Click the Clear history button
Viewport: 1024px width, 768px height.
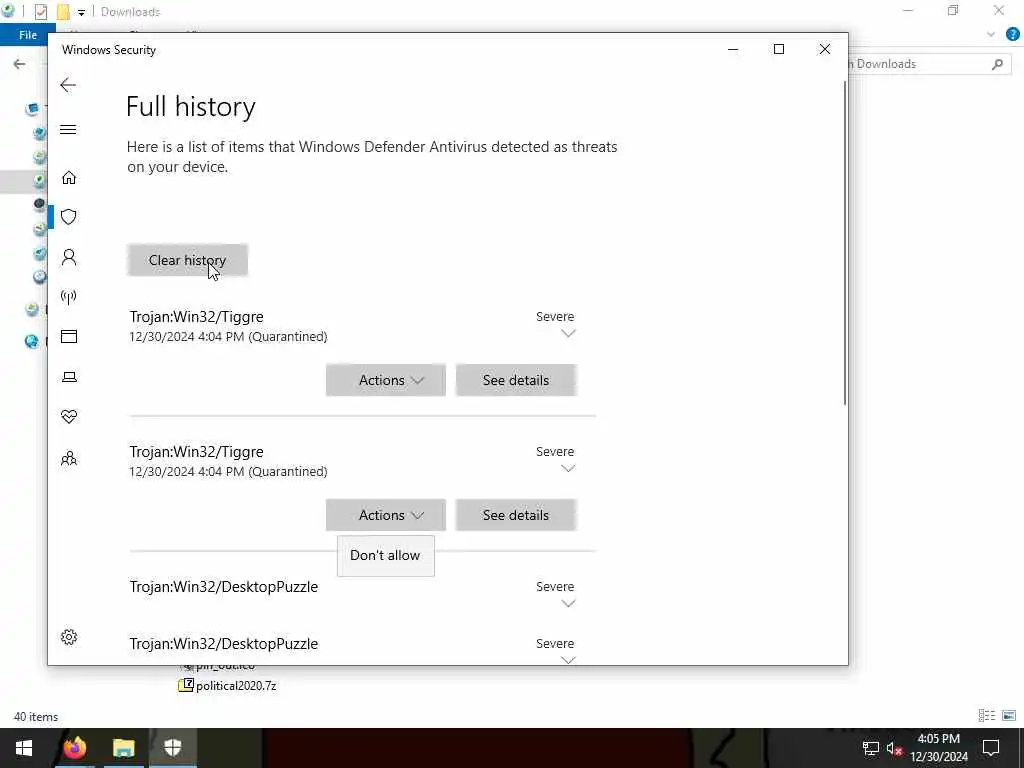pos(187,260)
